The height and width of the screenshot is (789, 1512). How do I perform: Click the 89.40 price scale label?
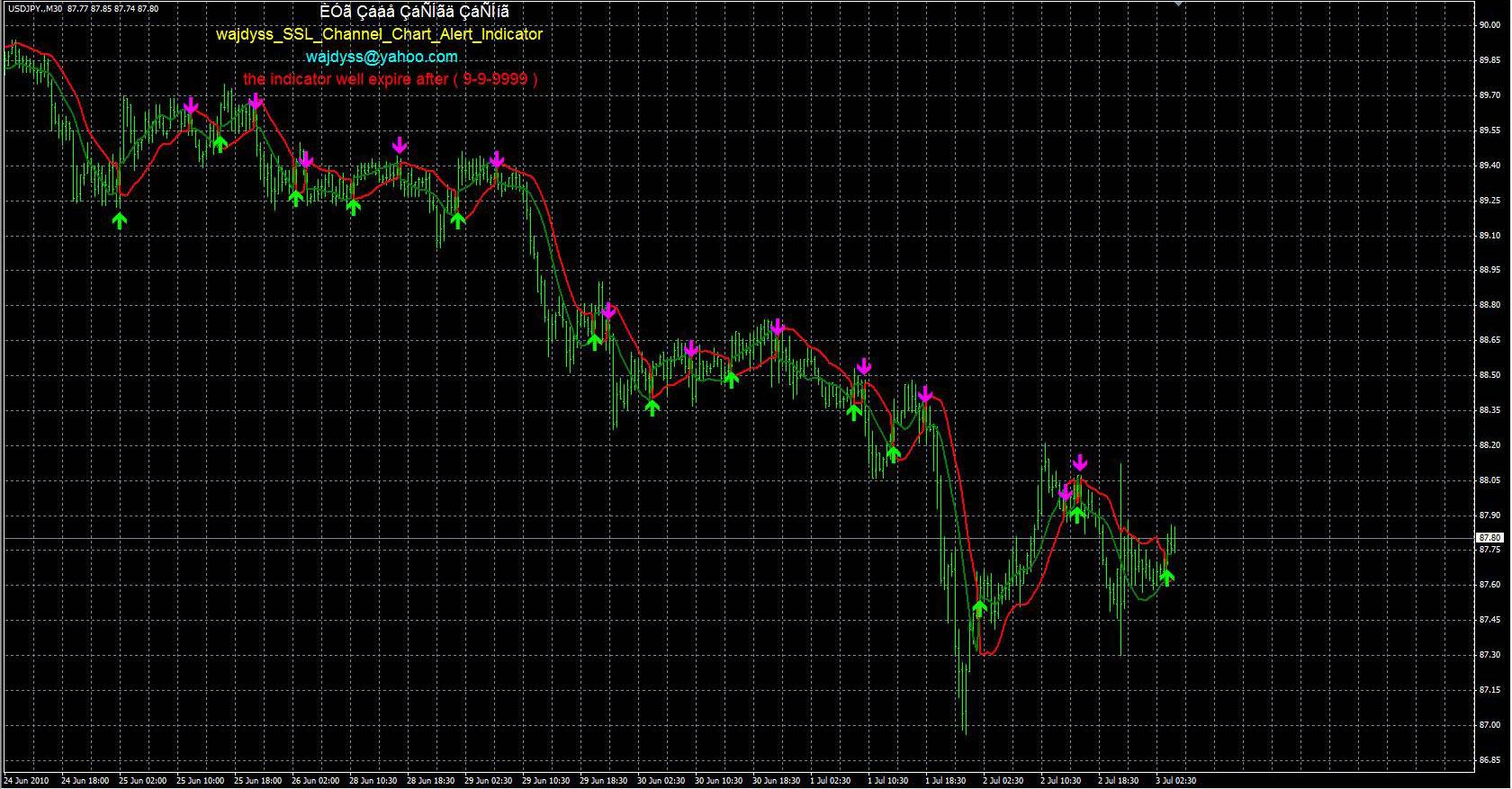pos(1489,166)
